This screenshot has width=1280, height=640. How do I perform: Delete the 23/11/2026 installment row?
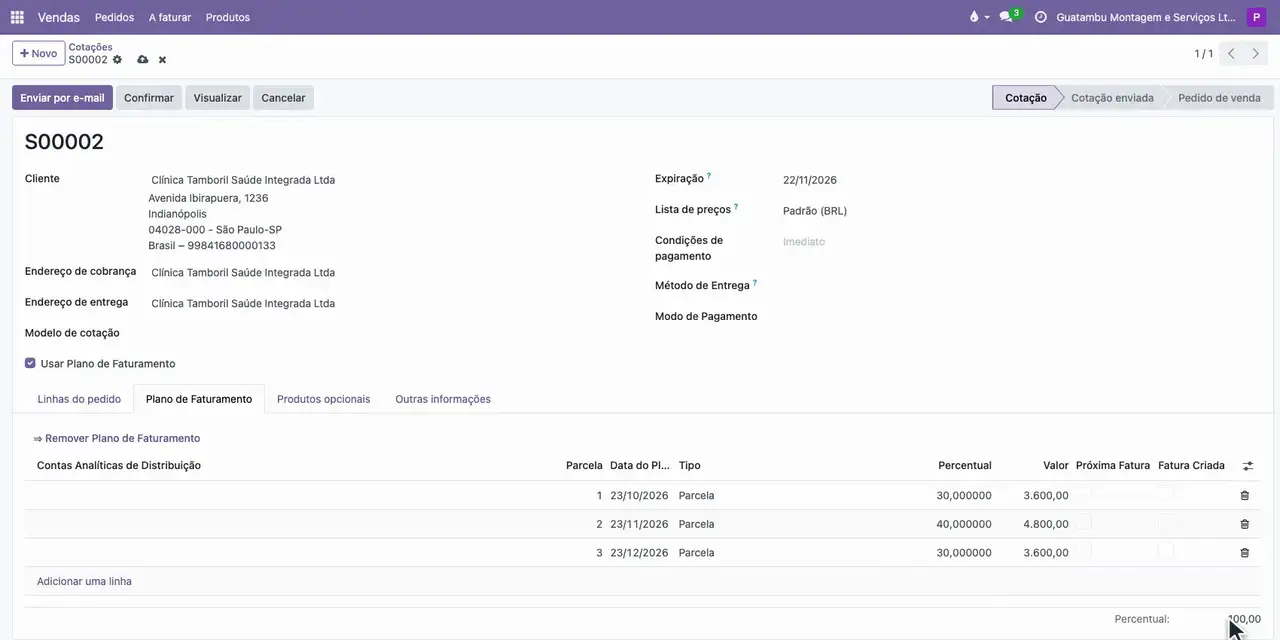coord(1245,524)
